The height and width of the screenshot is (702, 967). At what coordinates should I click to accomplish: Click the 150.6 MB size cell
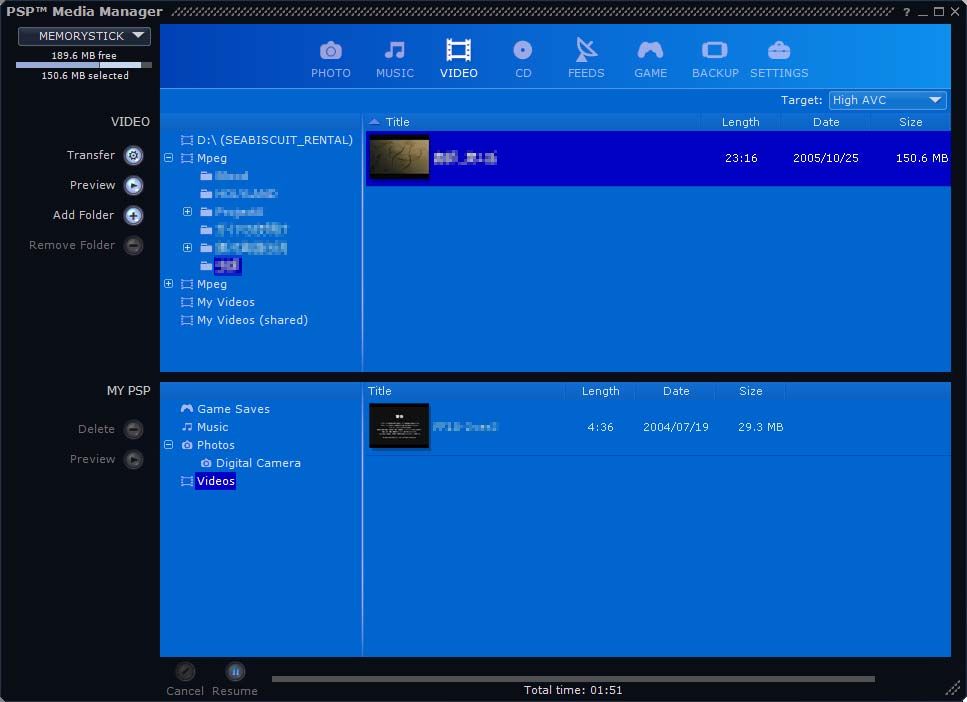pyautogui.click(x=922, y=158)
